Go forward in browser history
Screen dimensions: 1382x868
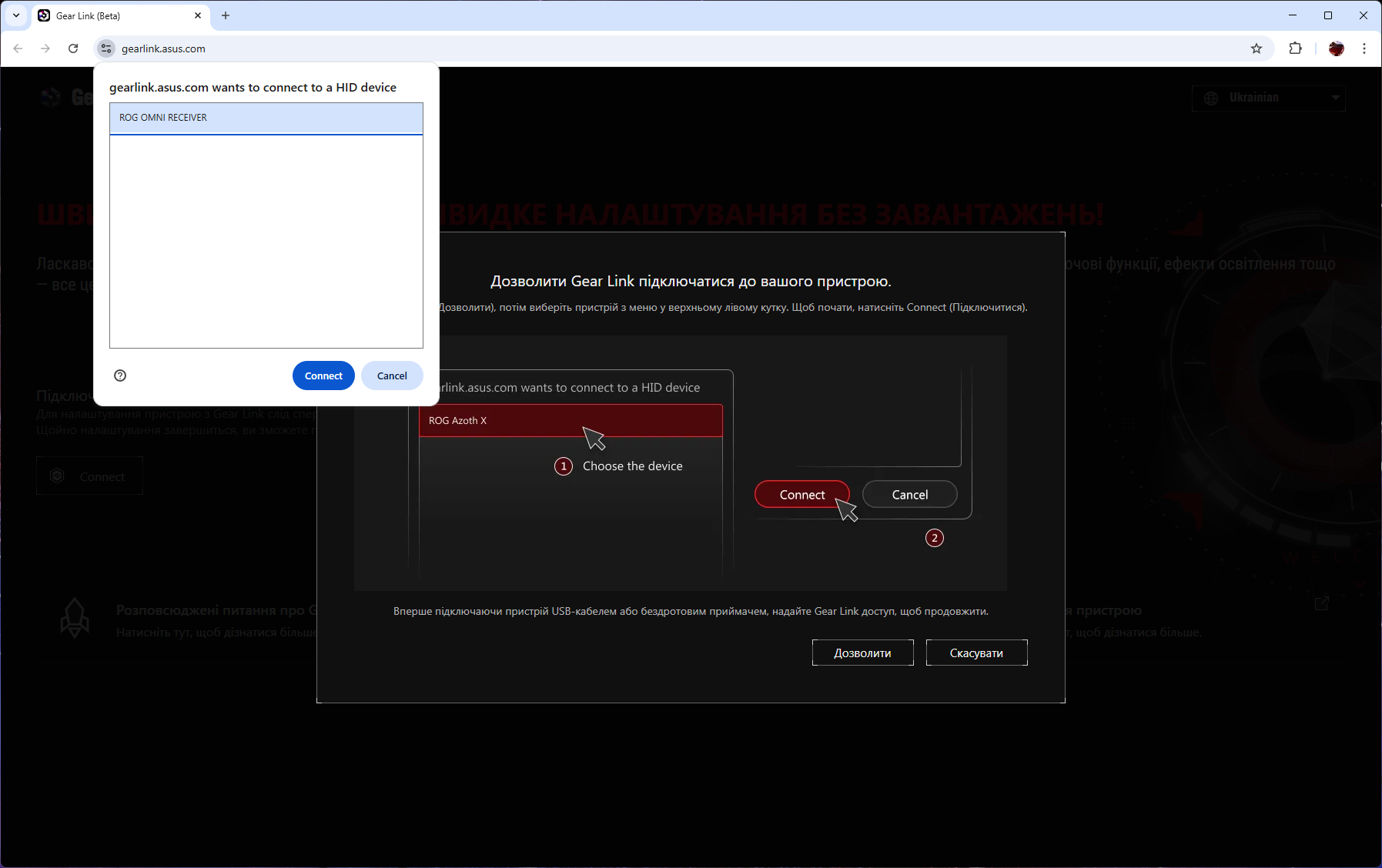pyautogui.click(x=45, y=48)
